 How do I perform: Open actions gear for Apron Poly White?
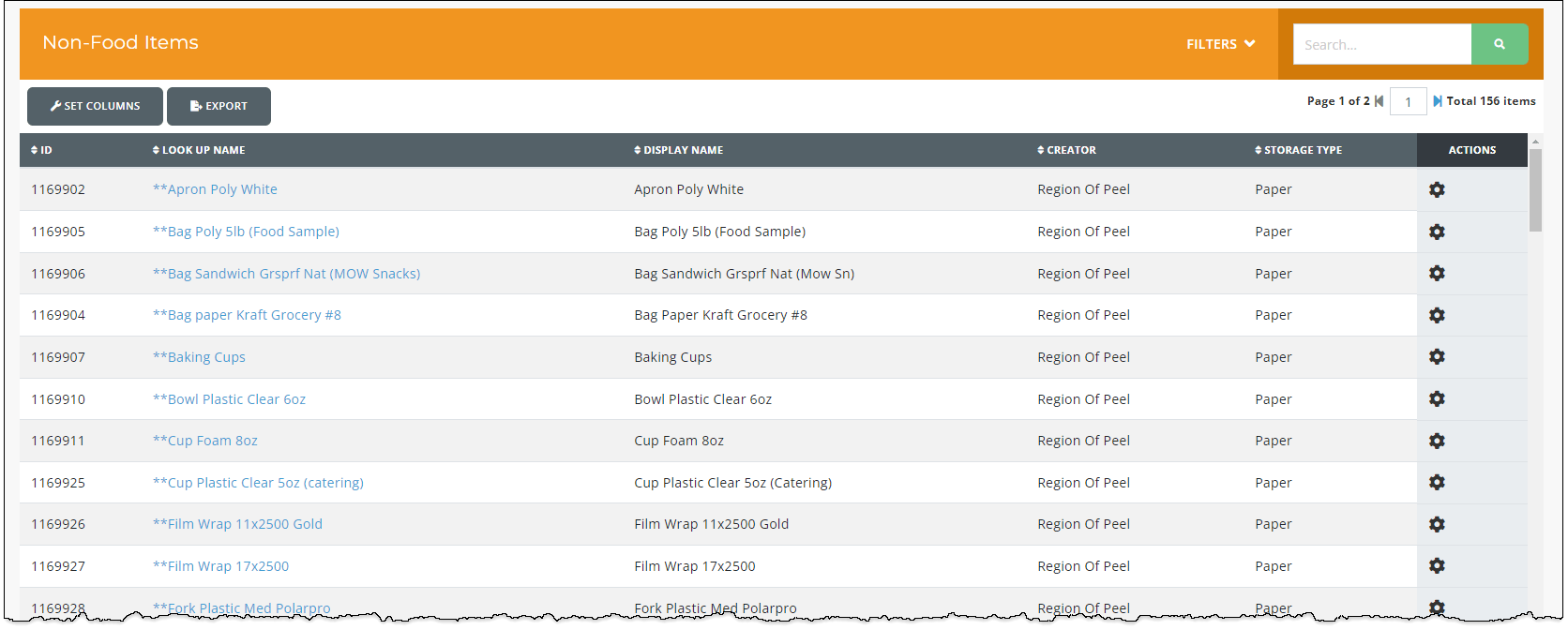click(1437, 189)
